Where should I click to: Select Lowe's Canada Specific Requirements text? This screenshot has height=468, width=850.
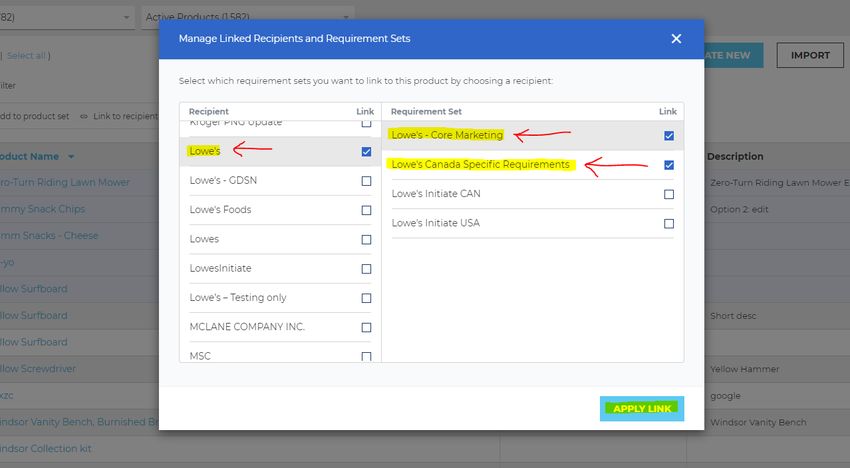click(480, 164)
